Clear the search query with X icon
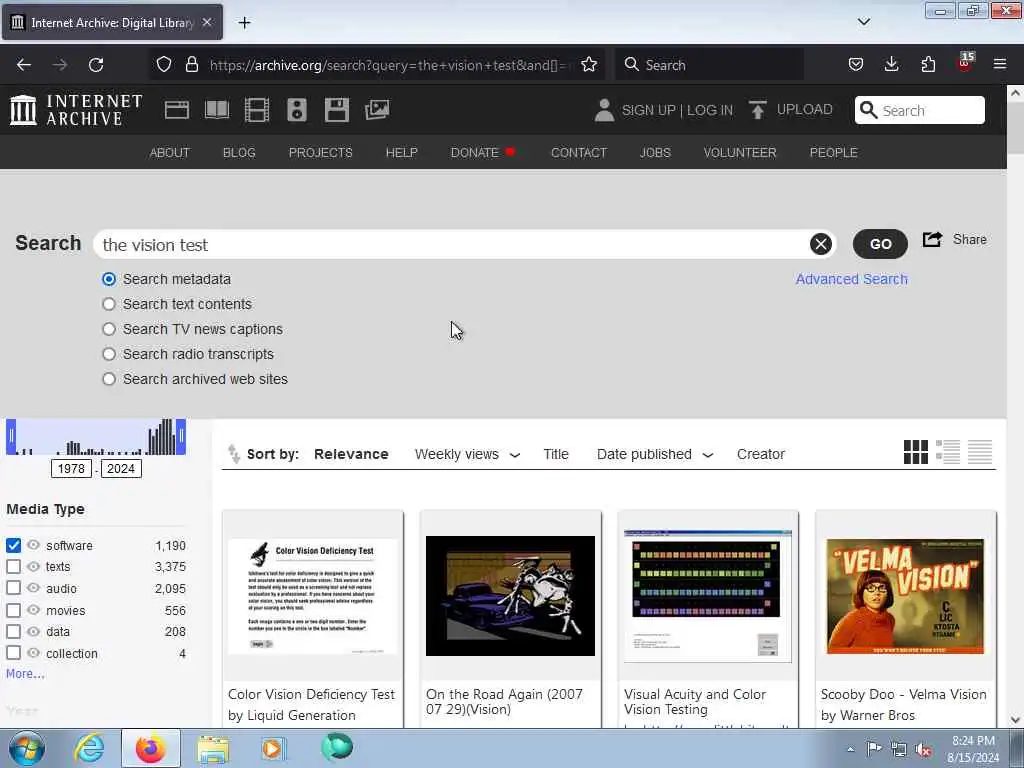Screen dimensions: 1024x768 click(x=821, y=244)
